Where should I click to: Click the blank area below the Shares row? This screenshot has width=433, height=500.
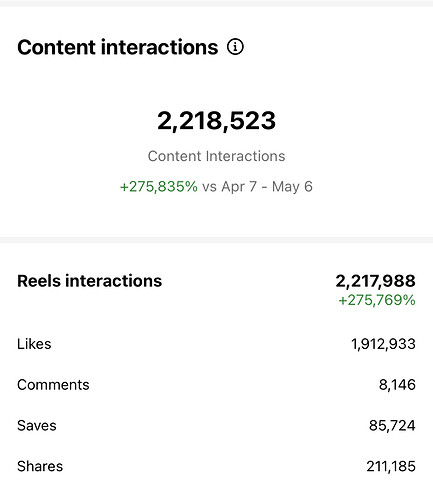tap(216, 488)
